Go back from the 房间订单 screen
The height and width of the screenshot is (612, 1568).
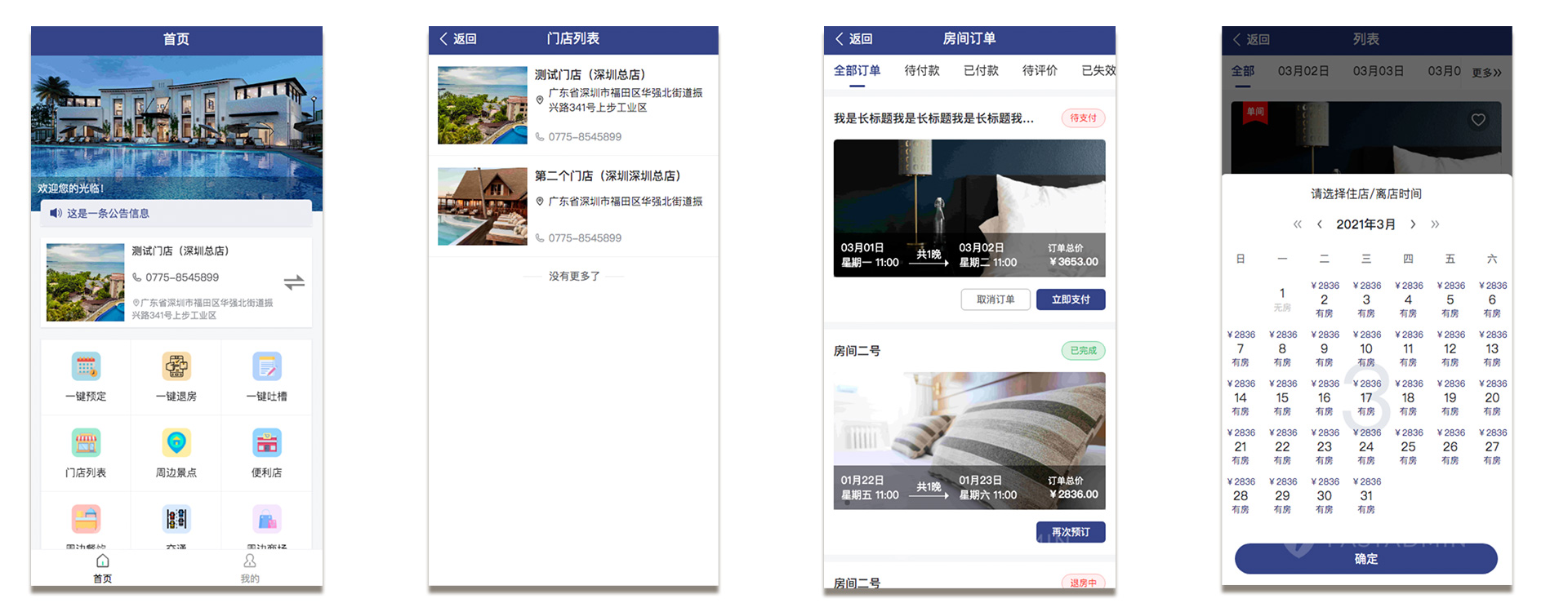[x=853, y=38]
